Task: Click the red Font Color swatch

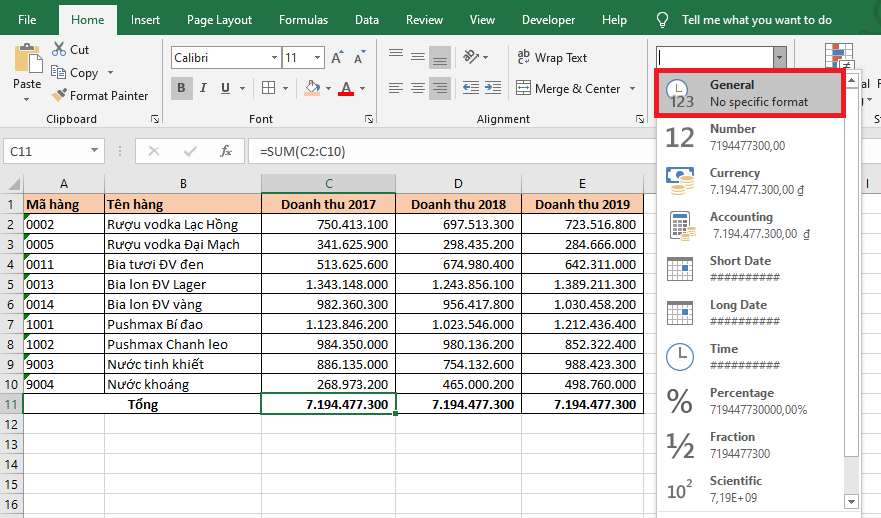Action: click(x=346, y=89)
